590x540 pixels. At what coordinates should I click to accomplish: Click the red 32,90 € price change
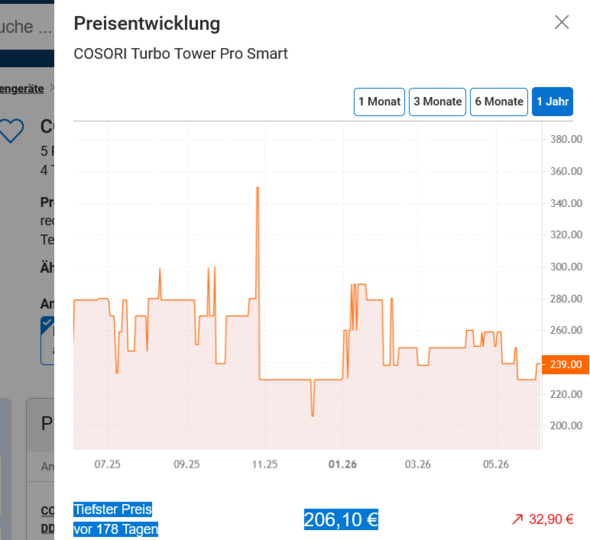(x=551, y=520)
